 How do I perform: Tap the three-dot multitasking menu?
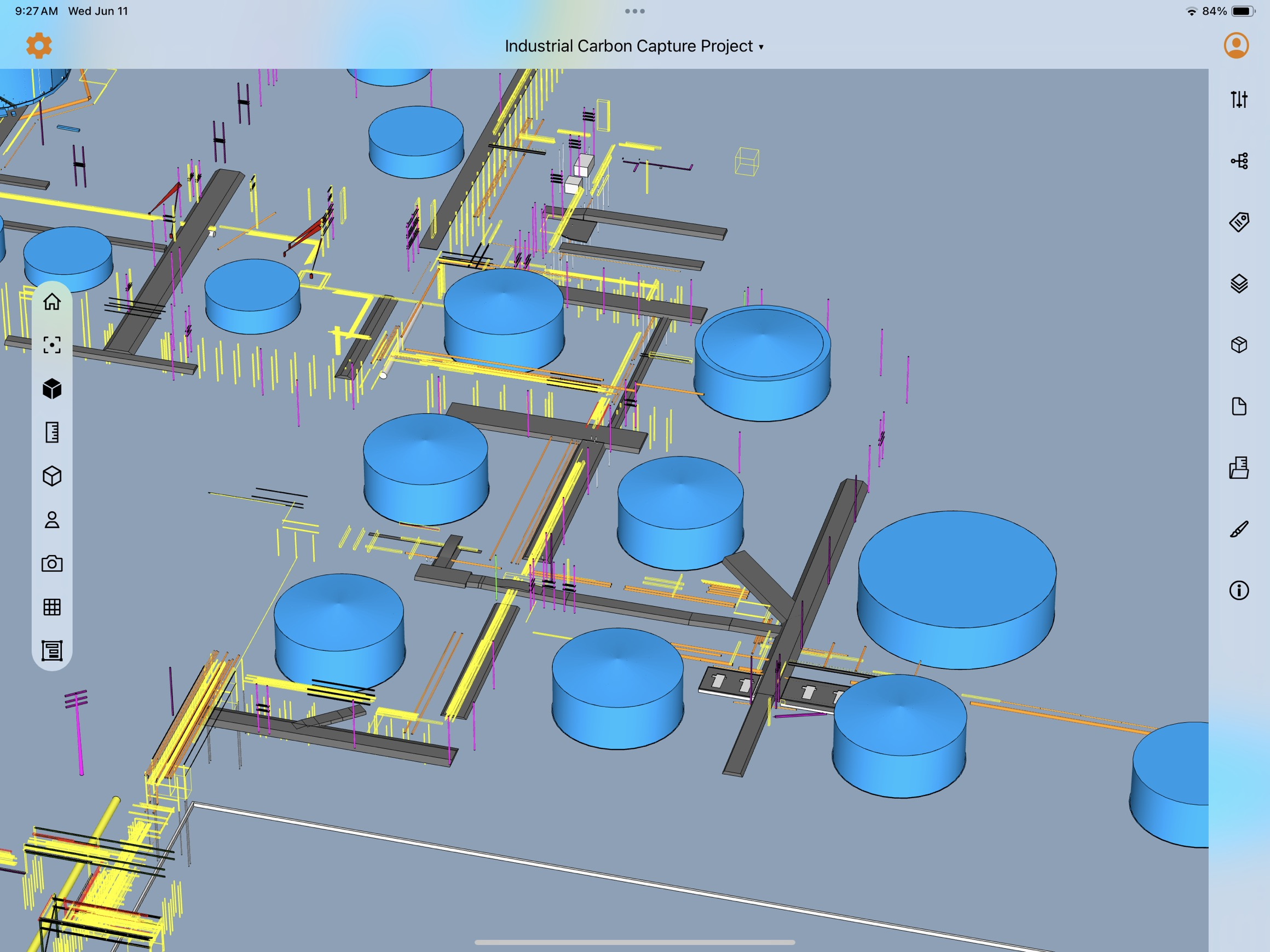click(634, 11)
